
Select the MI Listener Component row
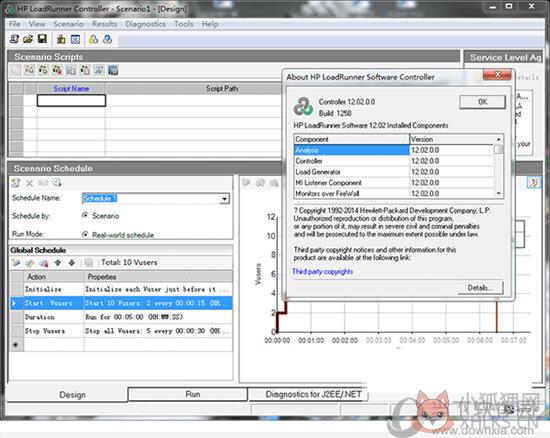[x=394, y=183]
